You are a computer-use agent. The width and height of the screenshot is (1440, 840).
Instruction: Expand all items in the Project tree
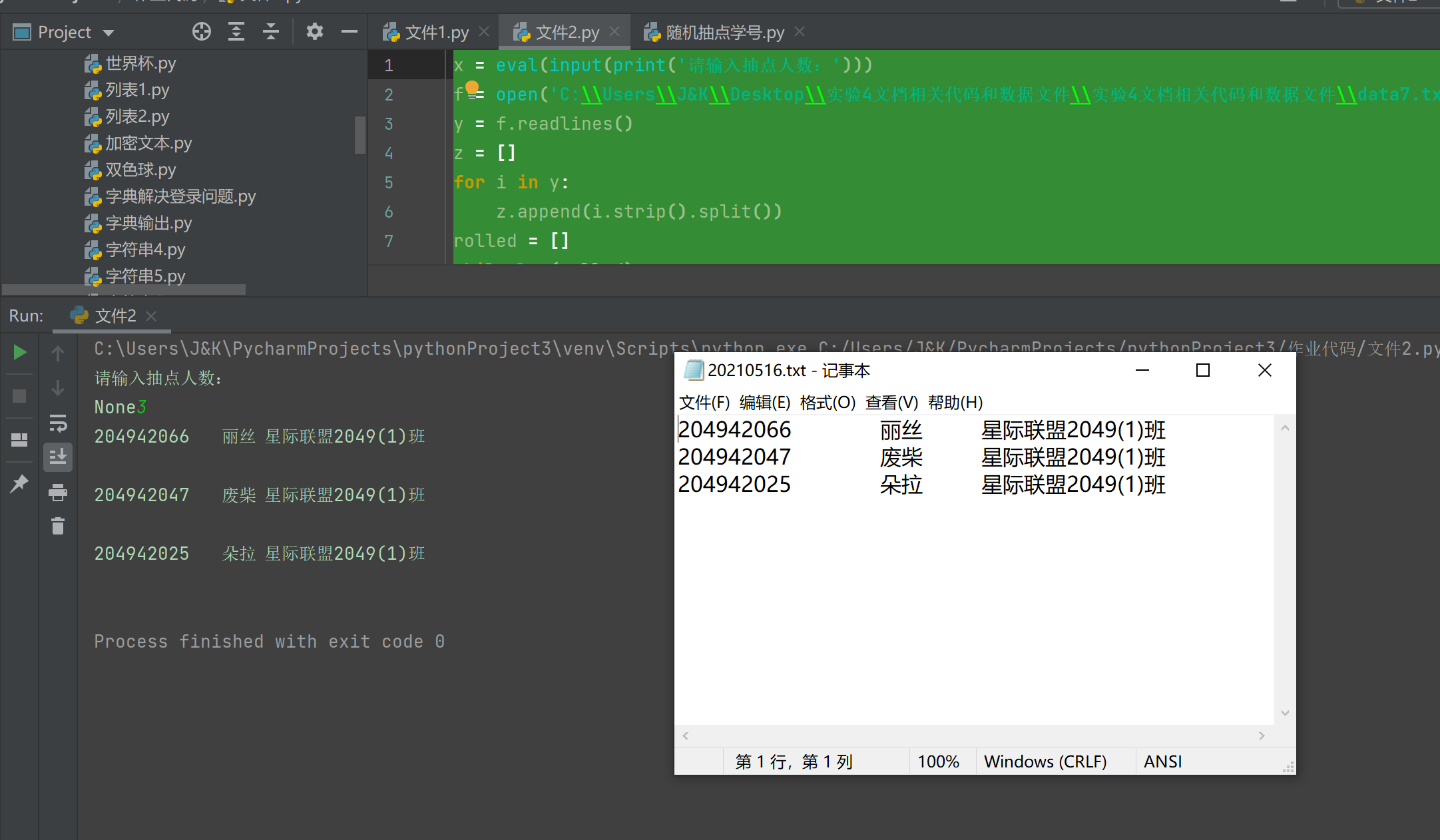236,31
